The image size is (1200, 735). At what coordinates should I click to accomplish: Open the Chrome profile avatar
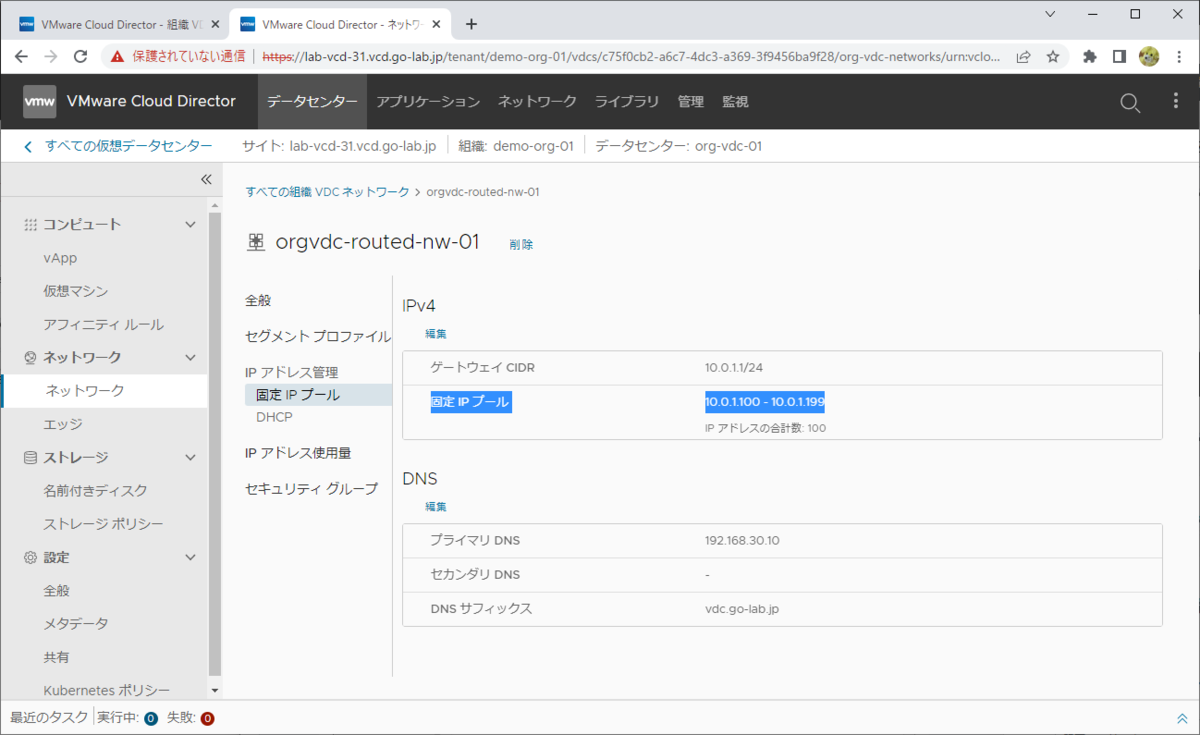pyautogui.click(x=1149, y=57)
